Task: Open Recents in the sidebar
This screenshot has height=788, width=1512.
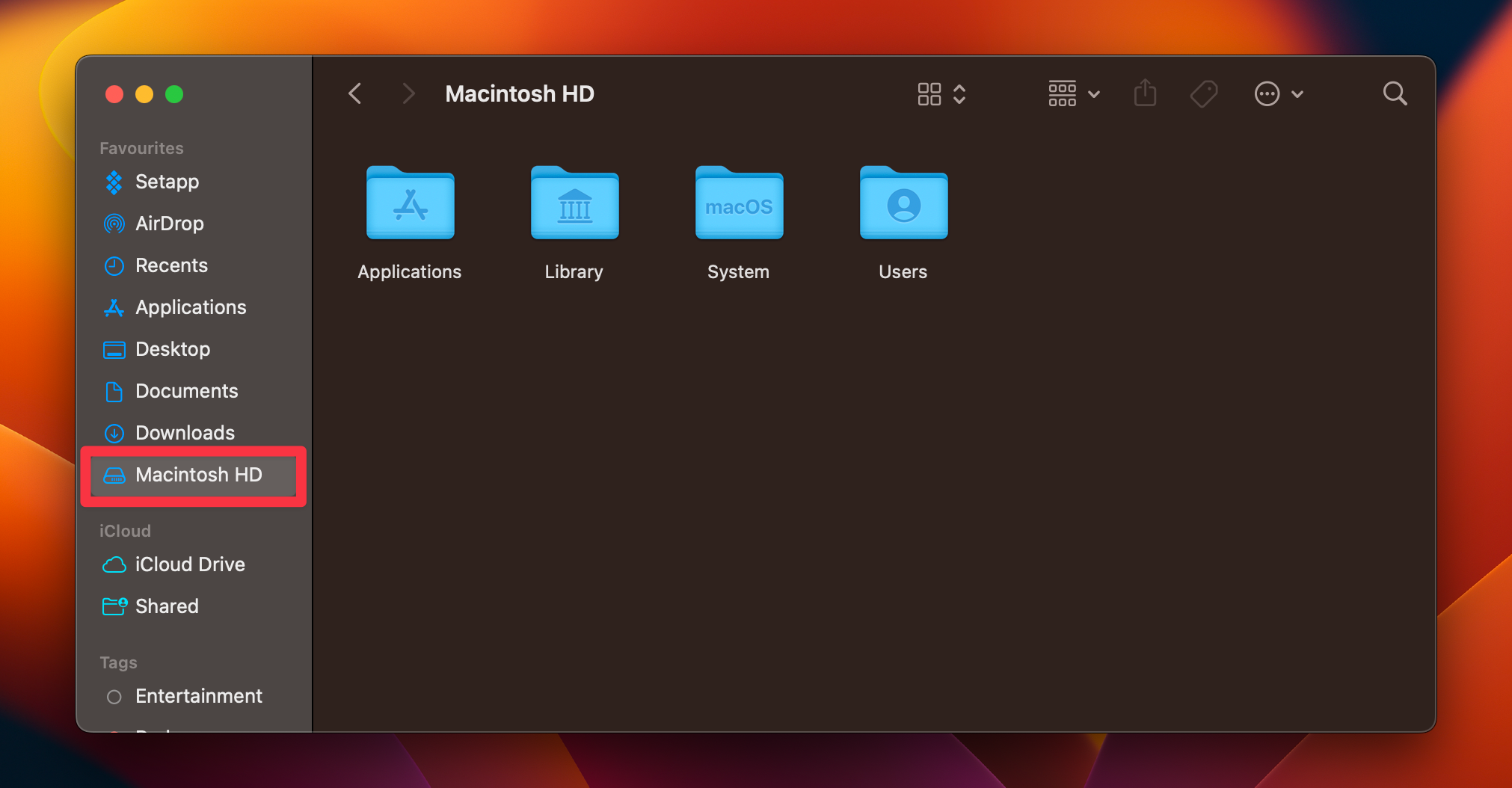Action: [171, 265]
